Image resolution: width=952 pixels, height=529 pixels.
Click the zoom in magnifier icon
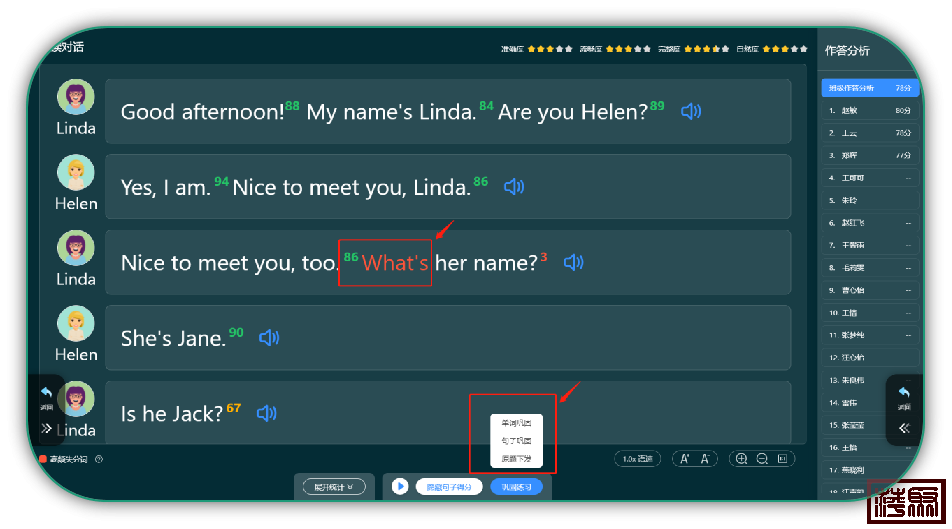pos(741,459)
